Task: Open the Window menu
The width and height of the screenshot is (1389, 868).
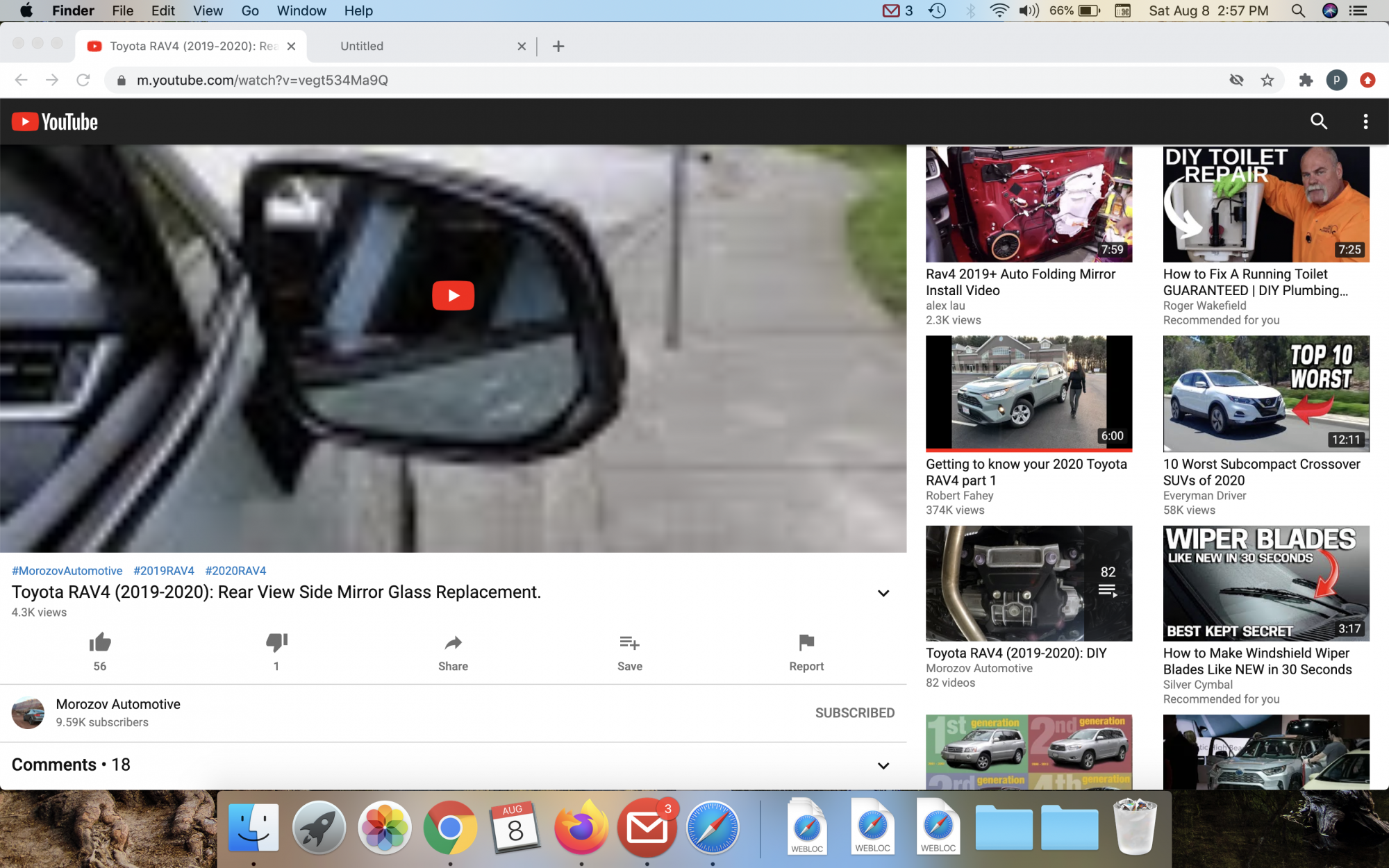Action: point(301,10)
